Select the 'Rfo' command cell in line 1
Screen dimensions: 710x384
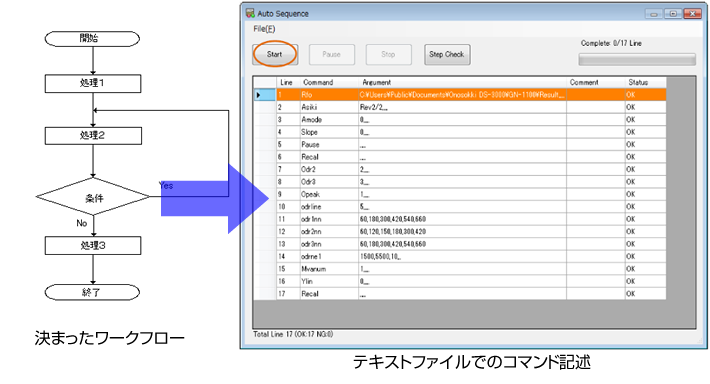[x=329, y=95]
